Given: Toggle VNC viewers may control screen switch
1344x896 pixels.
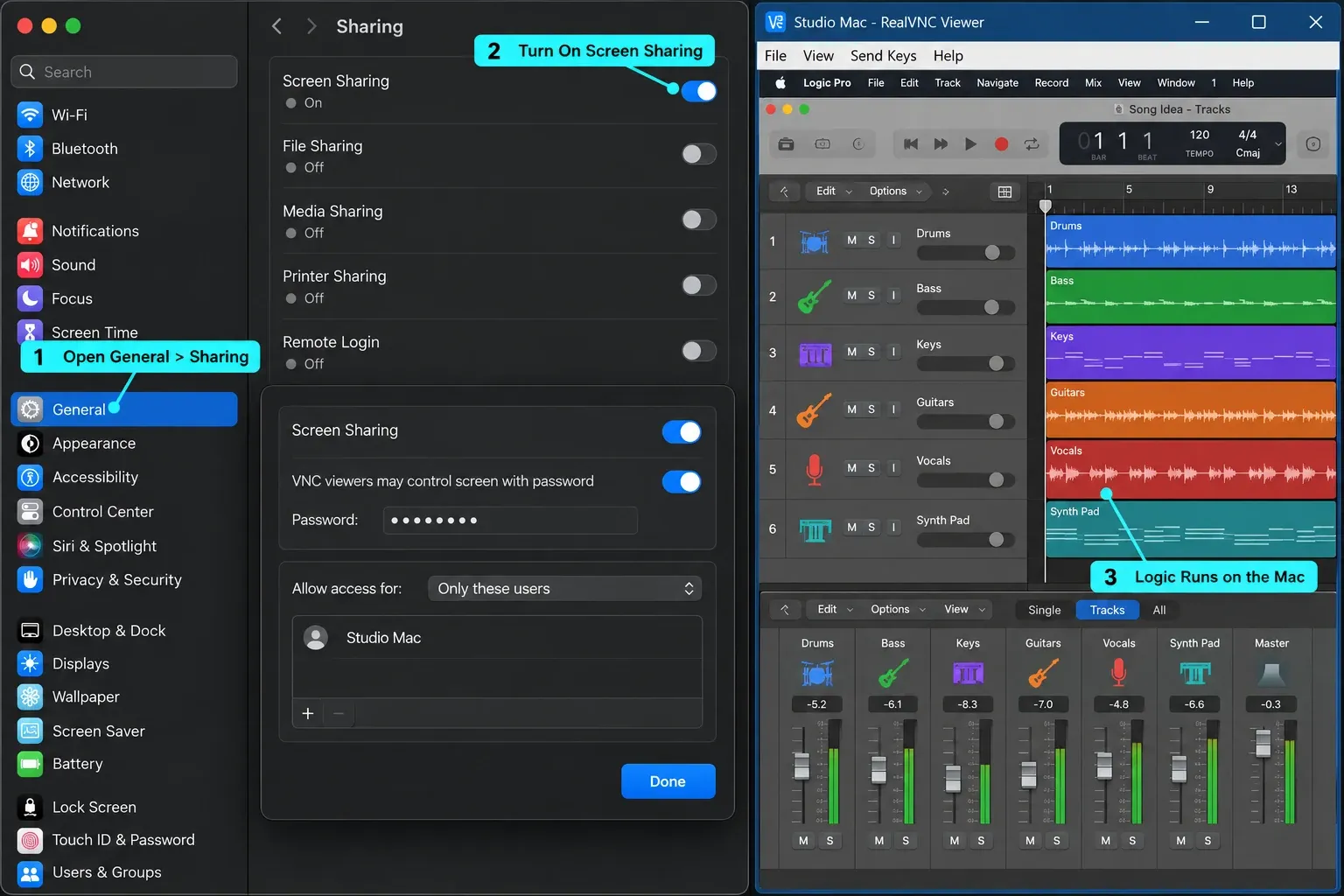Looking at the screenshot, I should coord(682,481).
